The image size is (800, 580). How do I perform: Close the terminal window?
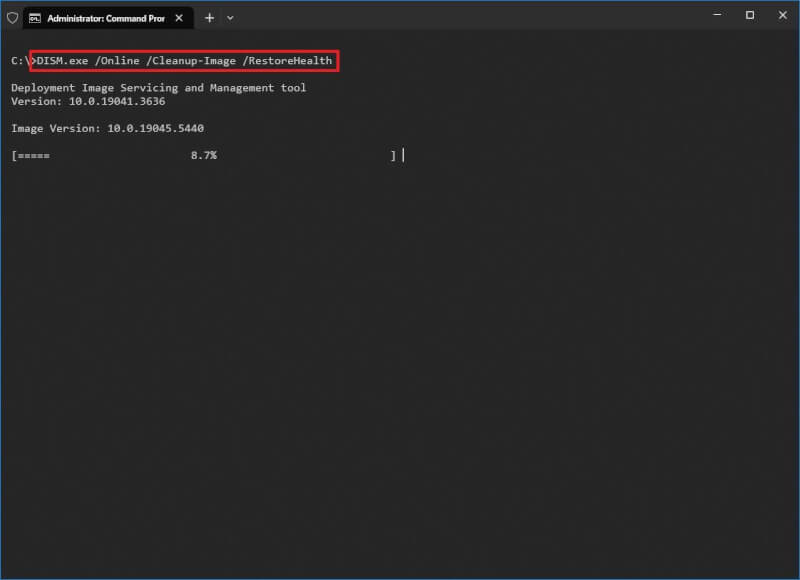click(x=783, y=15)
